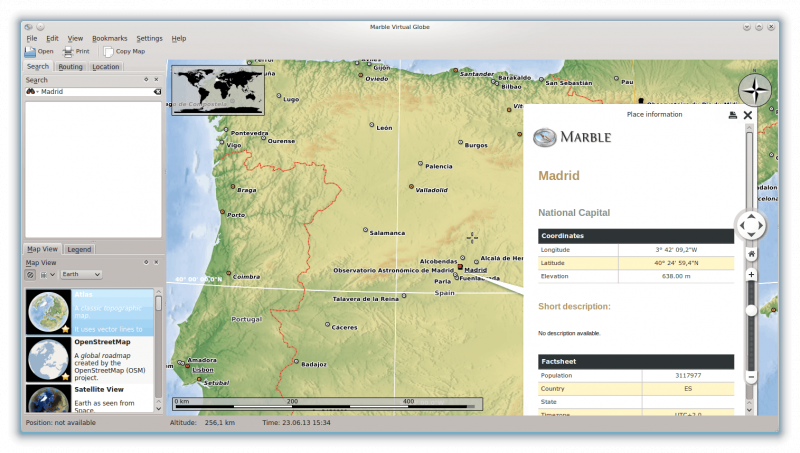
Task: Select the Atlas map theme thumbnail
Action: click(x=48, y=312)
